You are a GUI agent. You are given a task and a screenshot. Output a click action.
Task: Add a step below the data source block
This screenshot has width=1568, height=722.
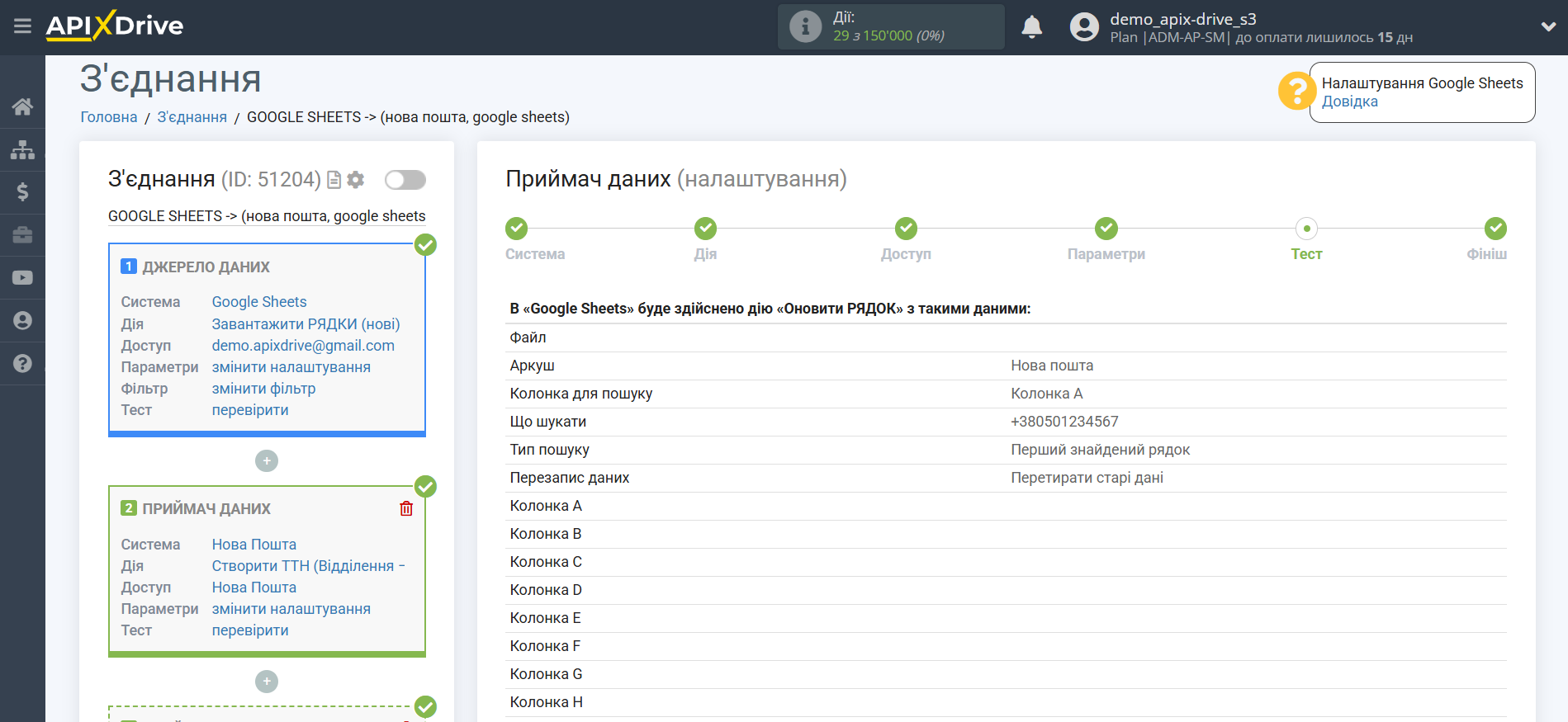(x=267, y=461)
